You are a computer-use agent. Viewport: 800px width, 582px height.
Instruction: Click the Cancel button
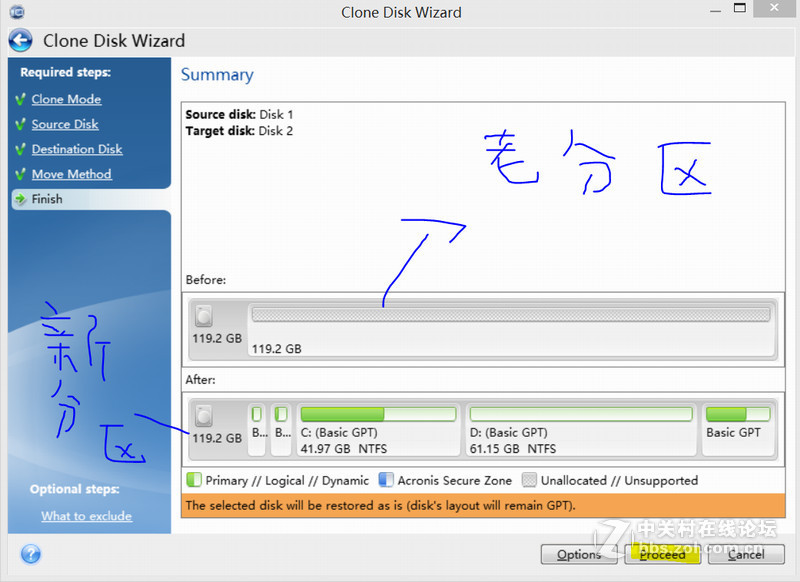pyautogui.click(x=746, y=555)
